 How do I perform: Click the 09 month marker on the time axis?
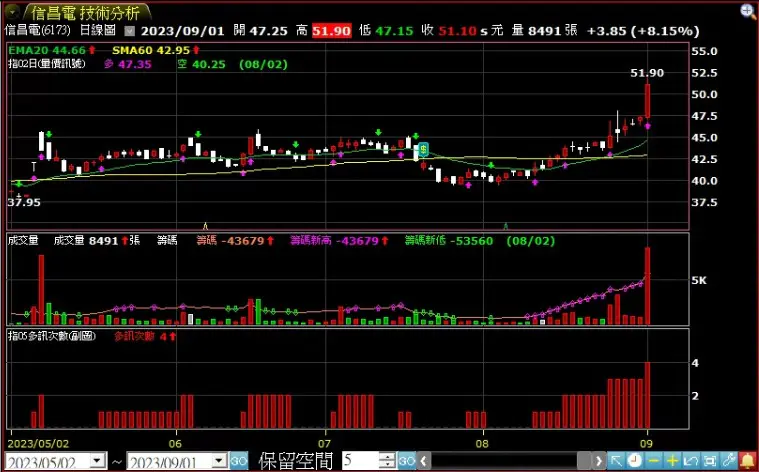click(647, 443)
